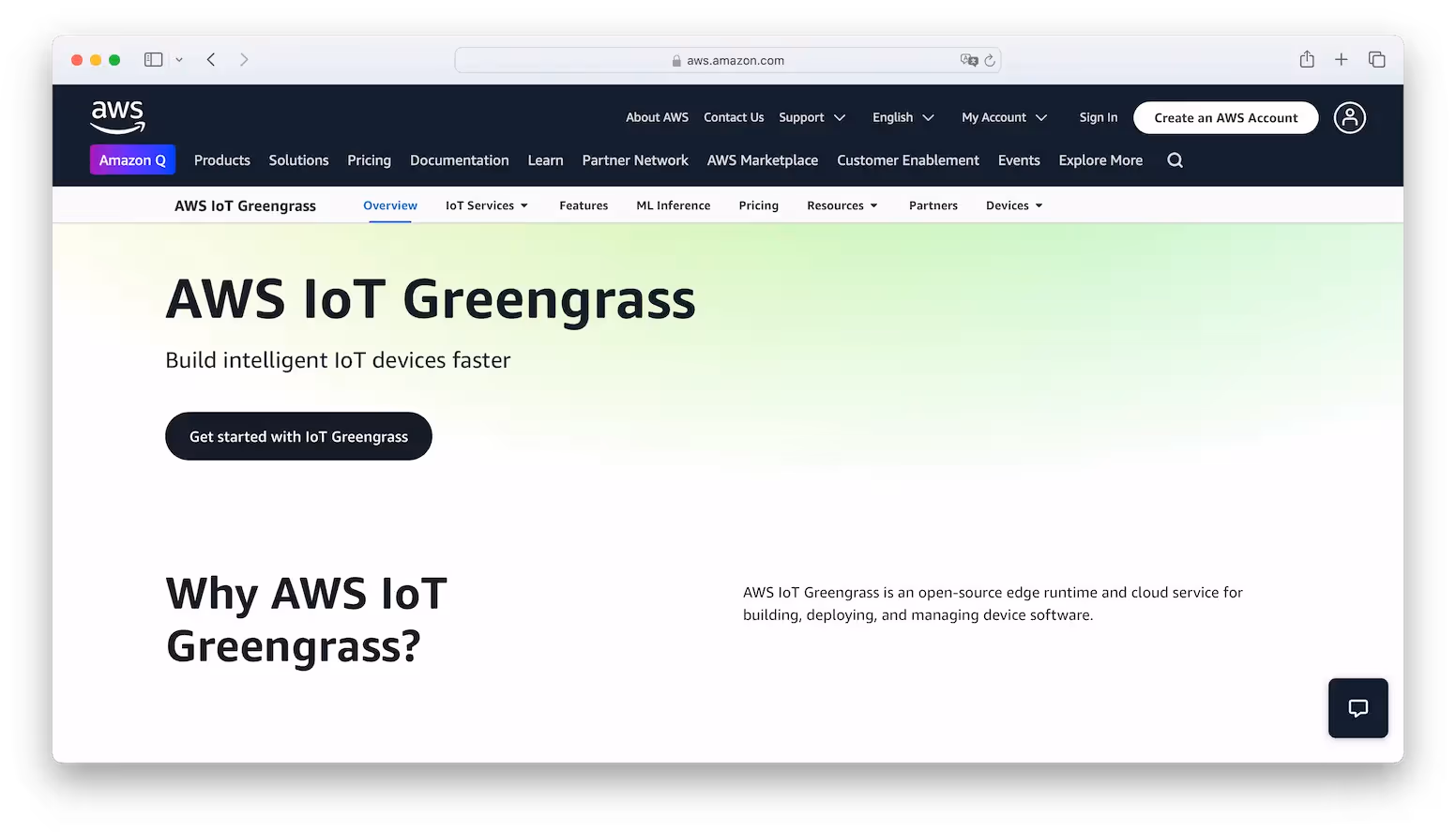
Task: Click the aws.amazon.com address field
Action: coord(728,60)
